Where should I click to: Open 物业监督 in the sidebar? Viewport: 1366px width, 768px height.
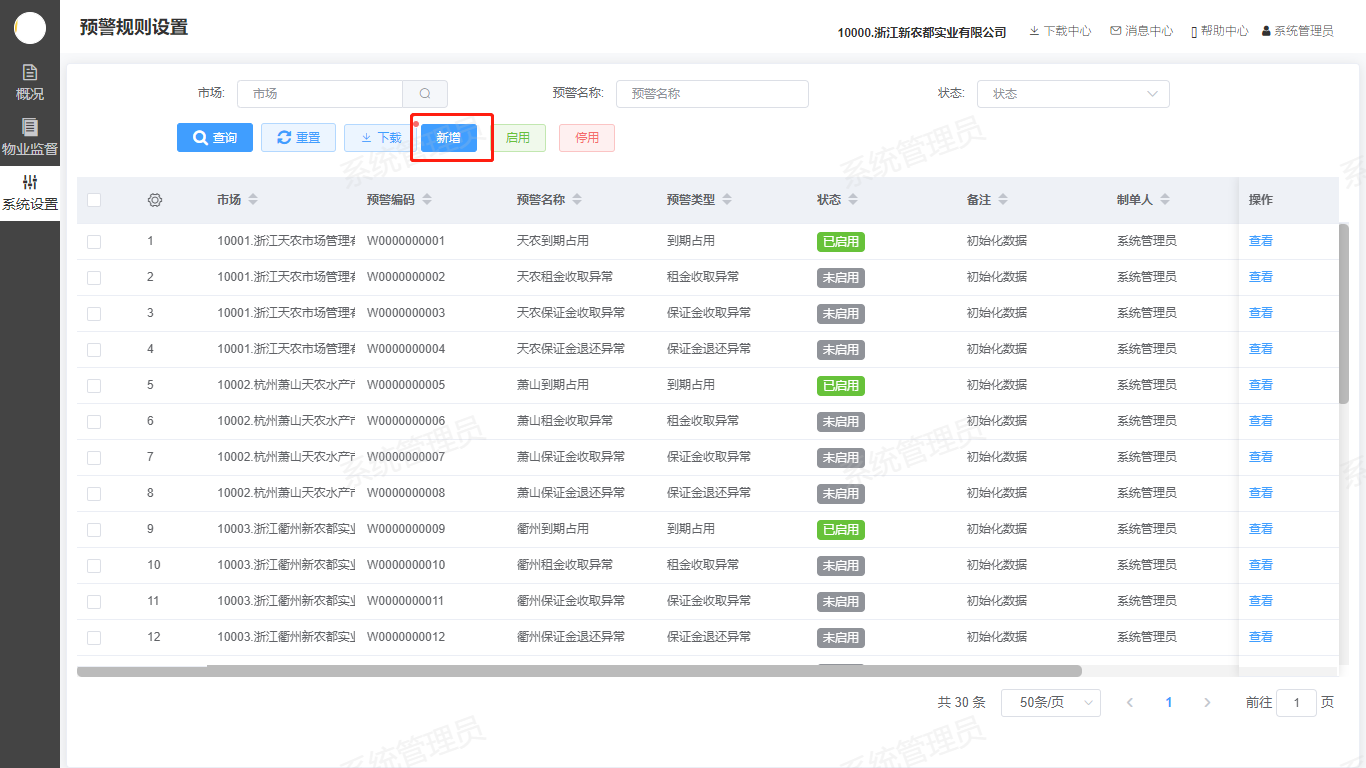point(30,137)
